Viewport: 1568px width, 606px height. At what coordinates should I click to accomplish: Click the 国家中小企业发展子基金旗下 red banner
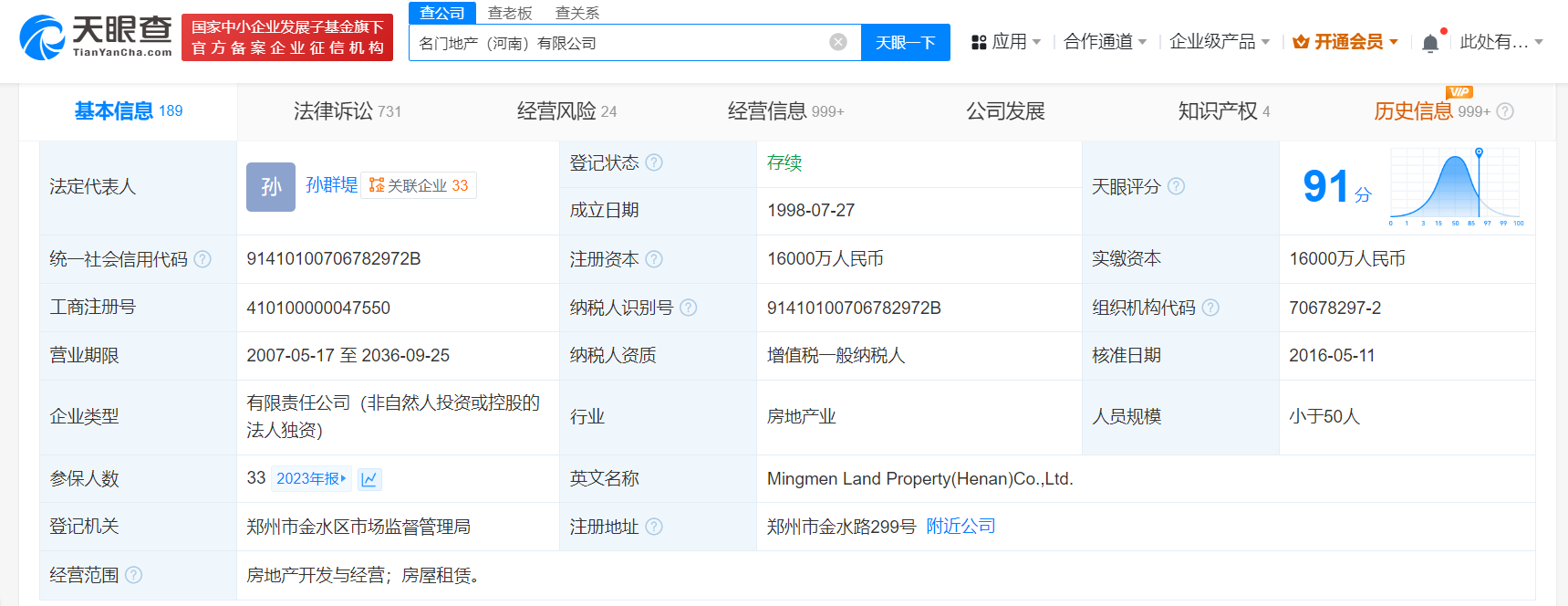click(287, 37)
